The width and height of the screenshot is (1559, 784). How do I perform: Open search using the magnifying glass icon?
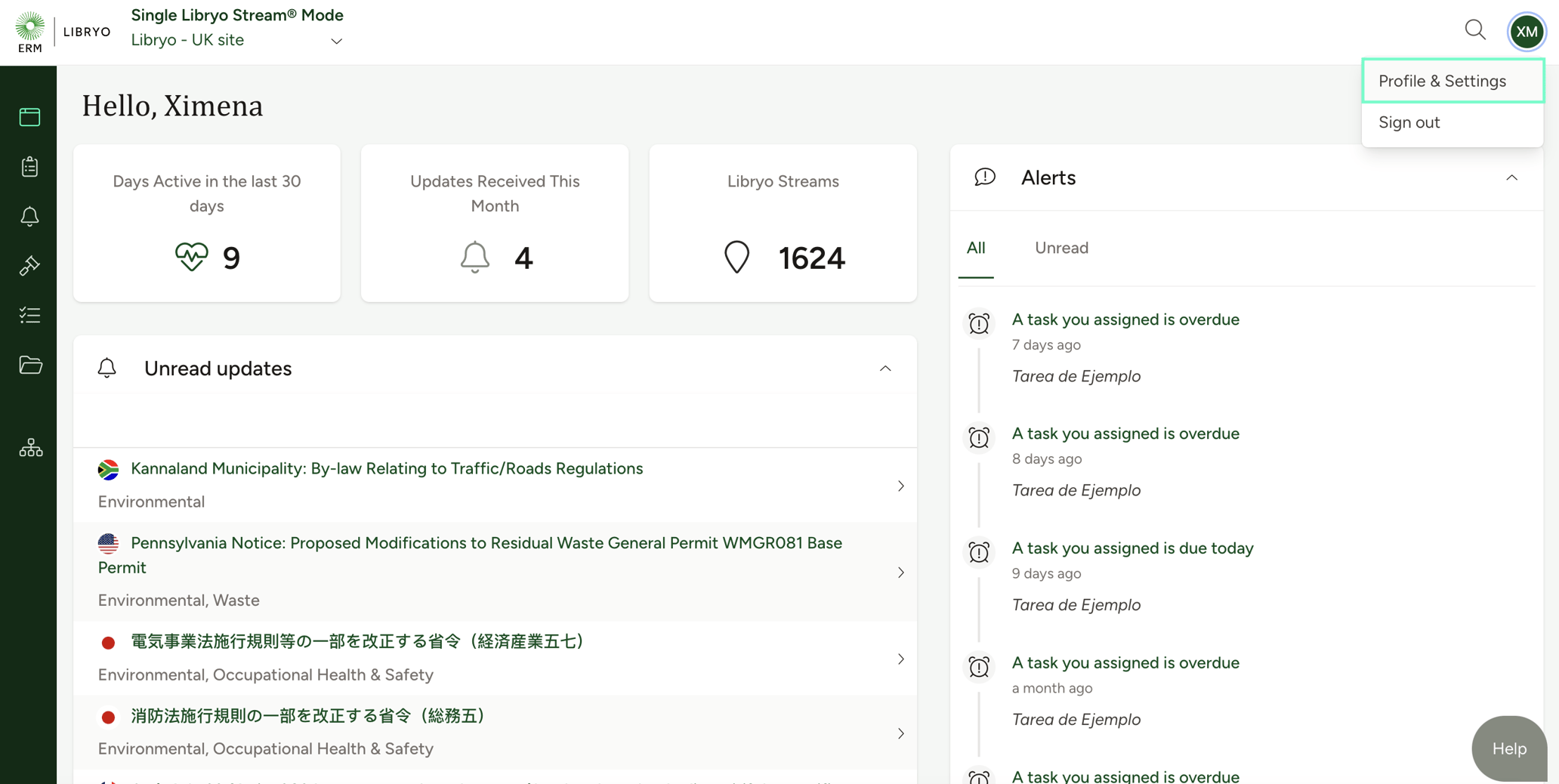tap(1475, 29)
